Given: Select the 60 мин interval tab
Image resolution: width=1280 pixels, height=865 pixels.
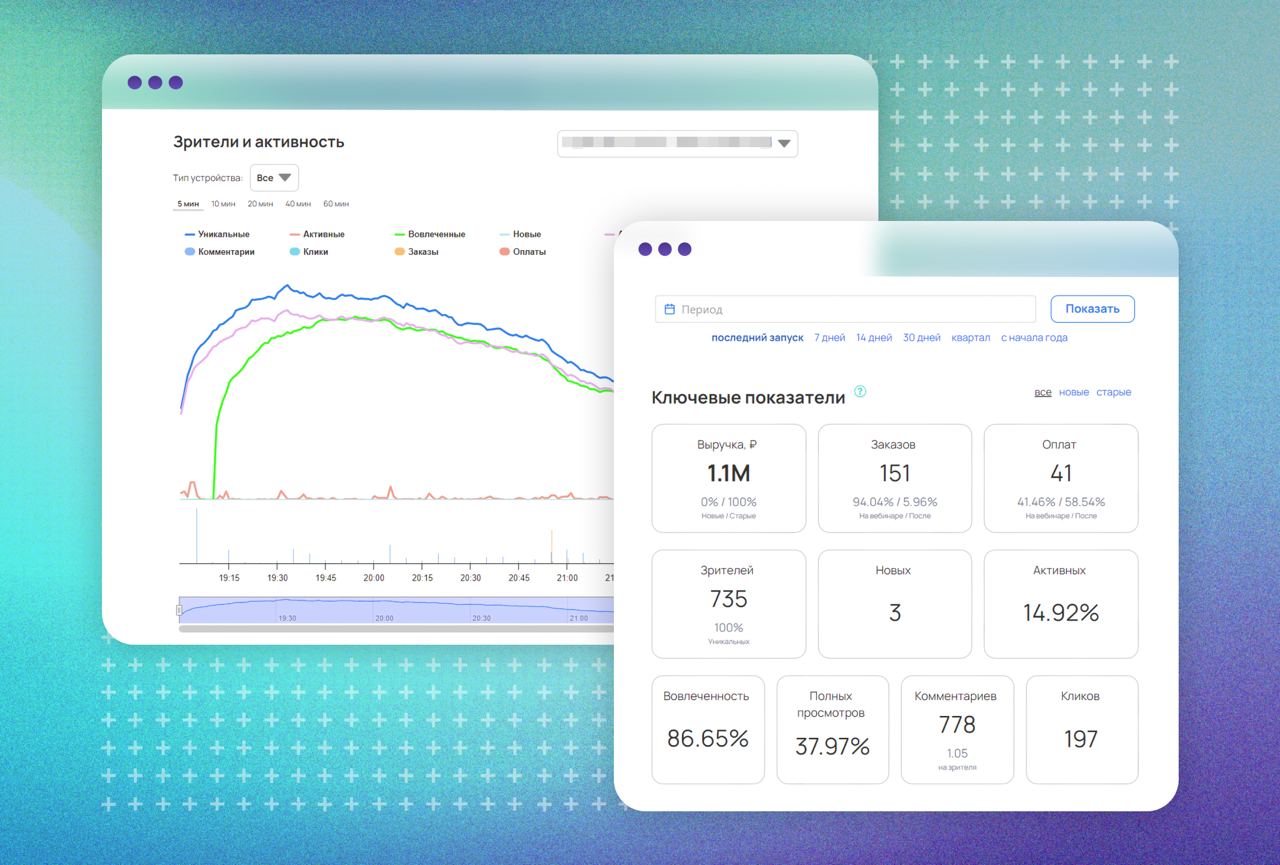Looking at the screenshot, I should [336, 204].
